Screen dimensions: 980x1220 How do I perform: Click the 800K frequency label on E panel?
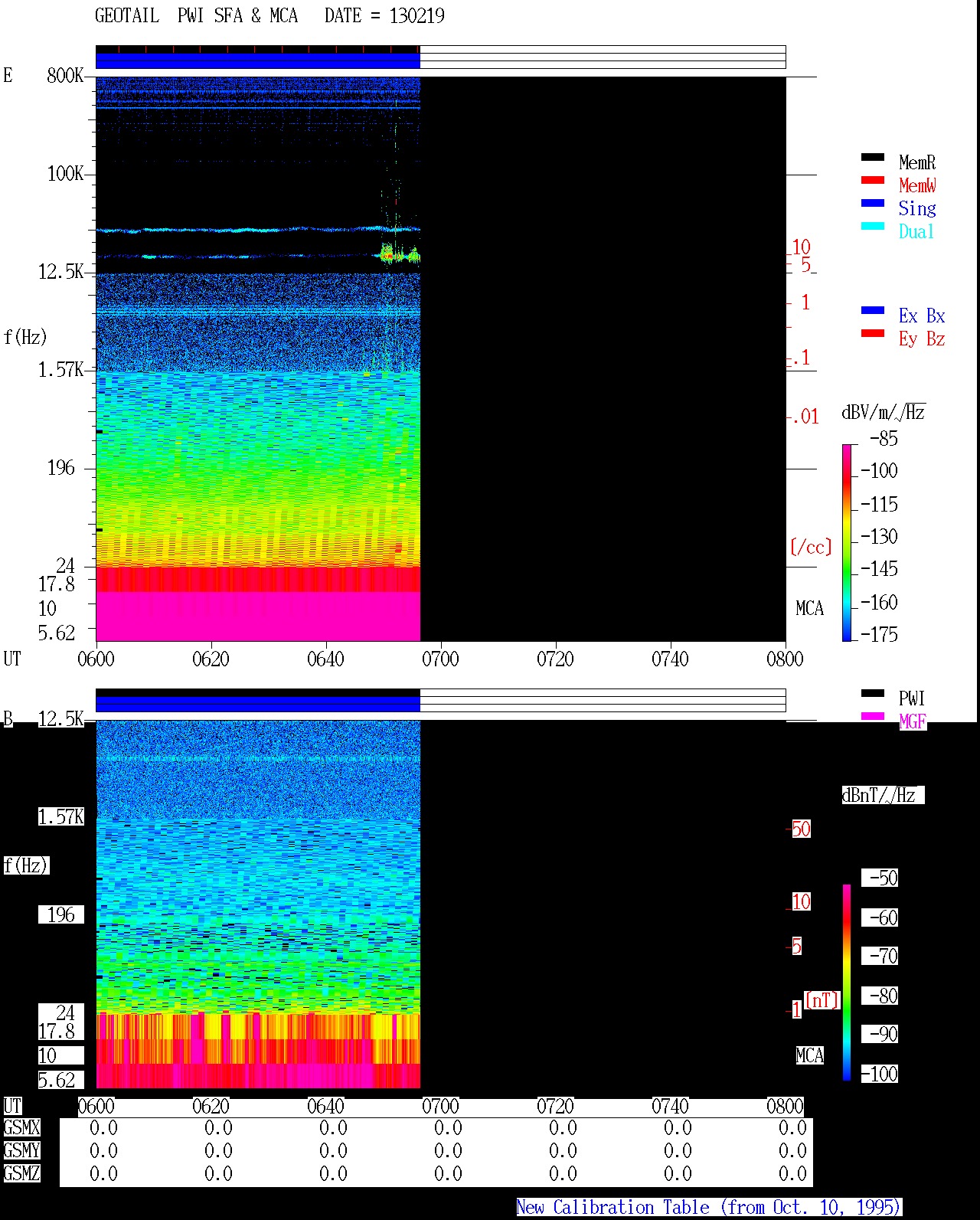point(65,75)
